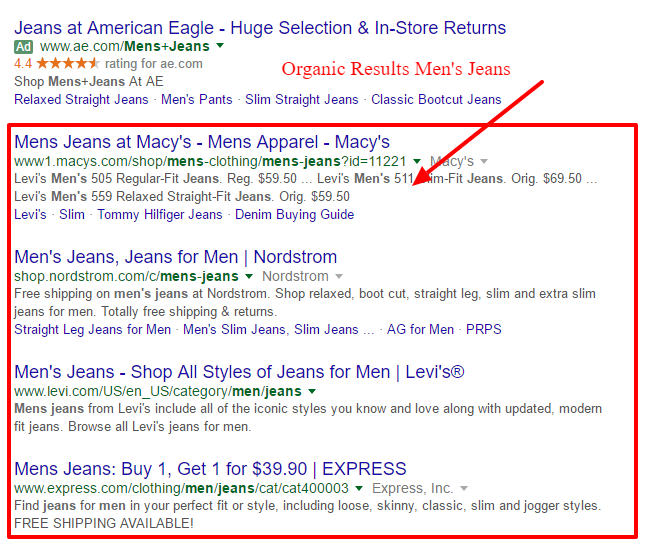This screenshot has width=651, height=544.
Task: Click the shop.nordstrom.com/c/mens-jeans URL text
Action: point(126,277)
